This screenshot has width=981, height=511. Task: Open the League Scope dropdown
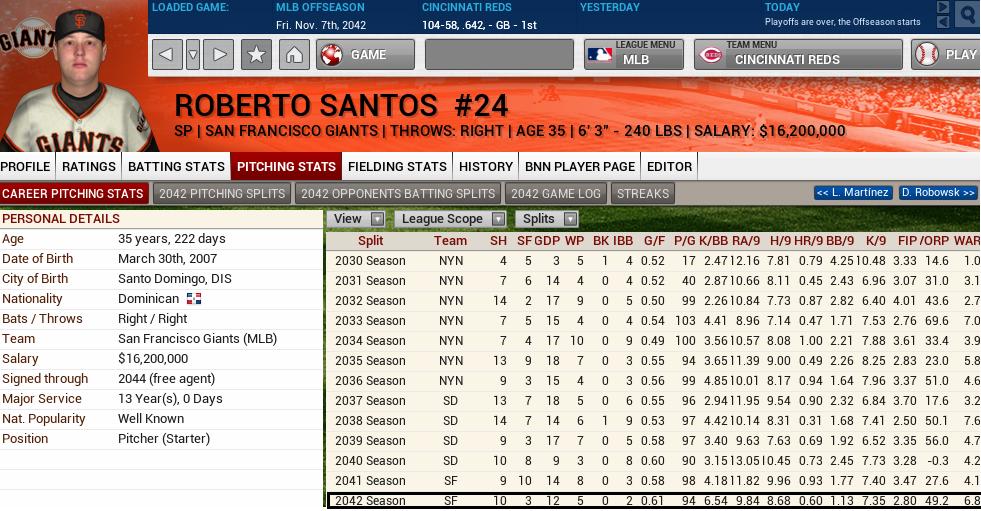click(449, 218)
